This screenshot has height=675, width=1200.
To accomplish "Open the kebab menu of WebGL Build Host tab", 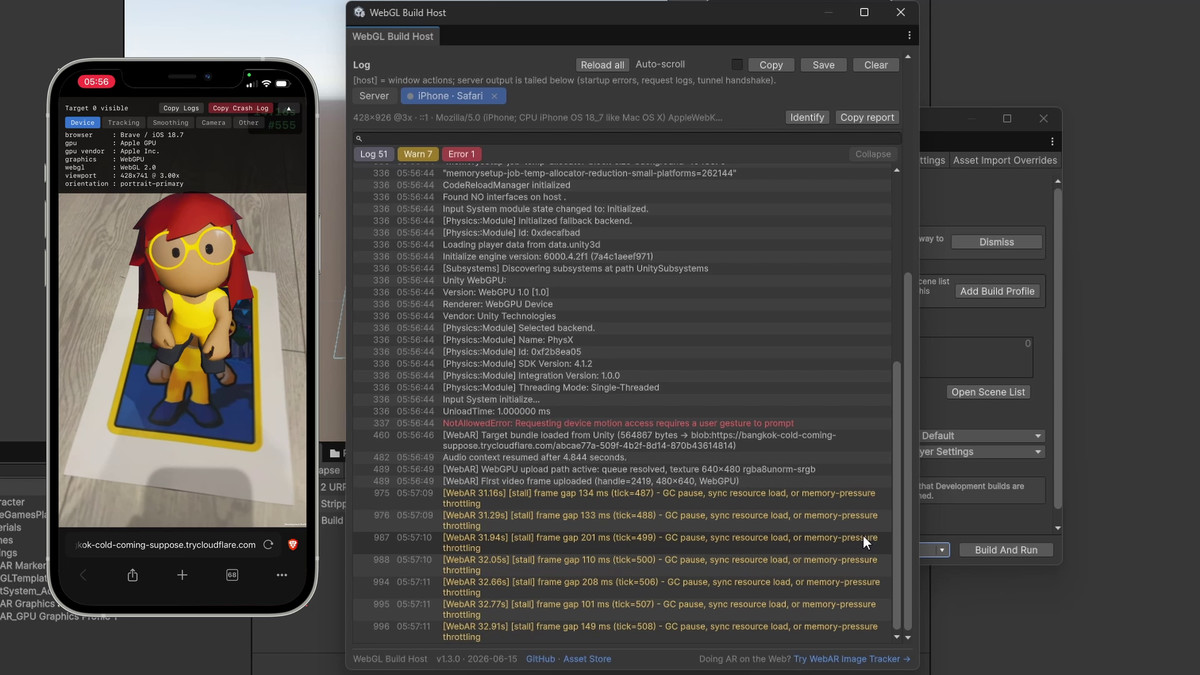I will [x=909, y=35].
